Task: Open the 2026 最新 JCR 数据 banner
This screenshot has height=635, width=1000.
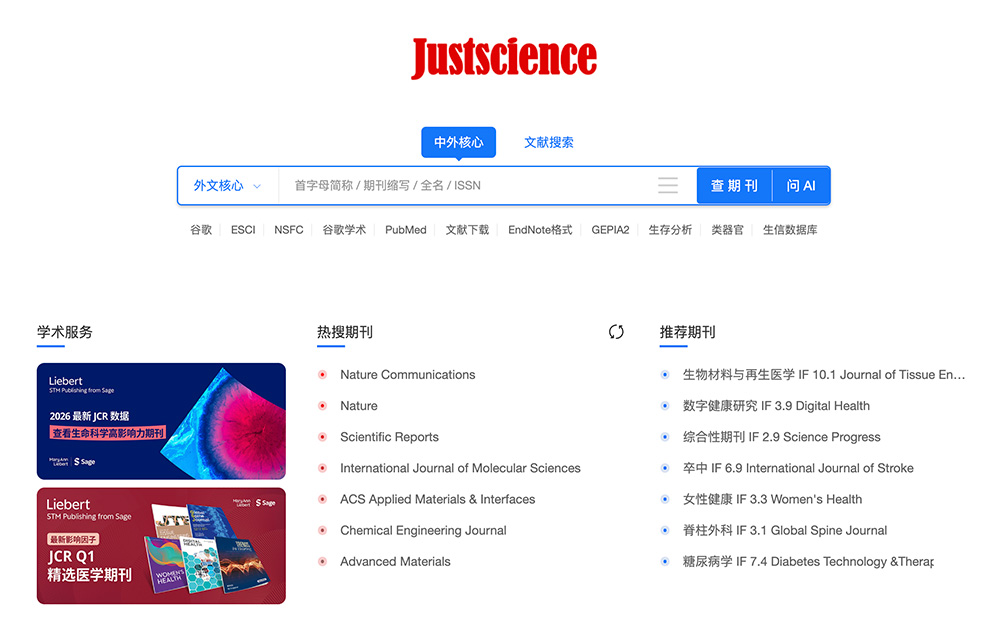Action: pyautogui.click(x=161, y=421)
